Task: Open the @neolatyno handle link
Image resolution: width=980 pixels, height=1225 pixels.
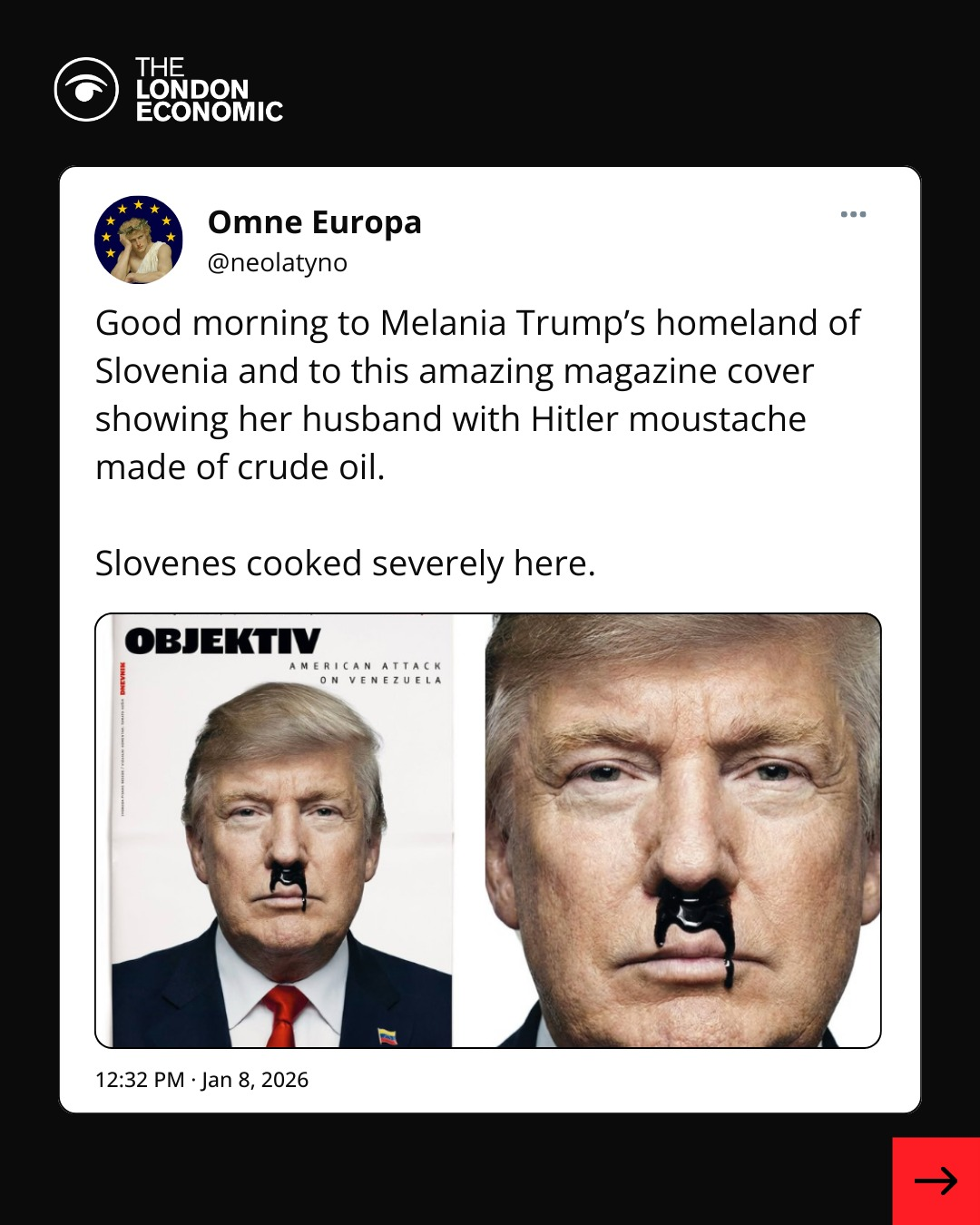Action: click(277, 263)
